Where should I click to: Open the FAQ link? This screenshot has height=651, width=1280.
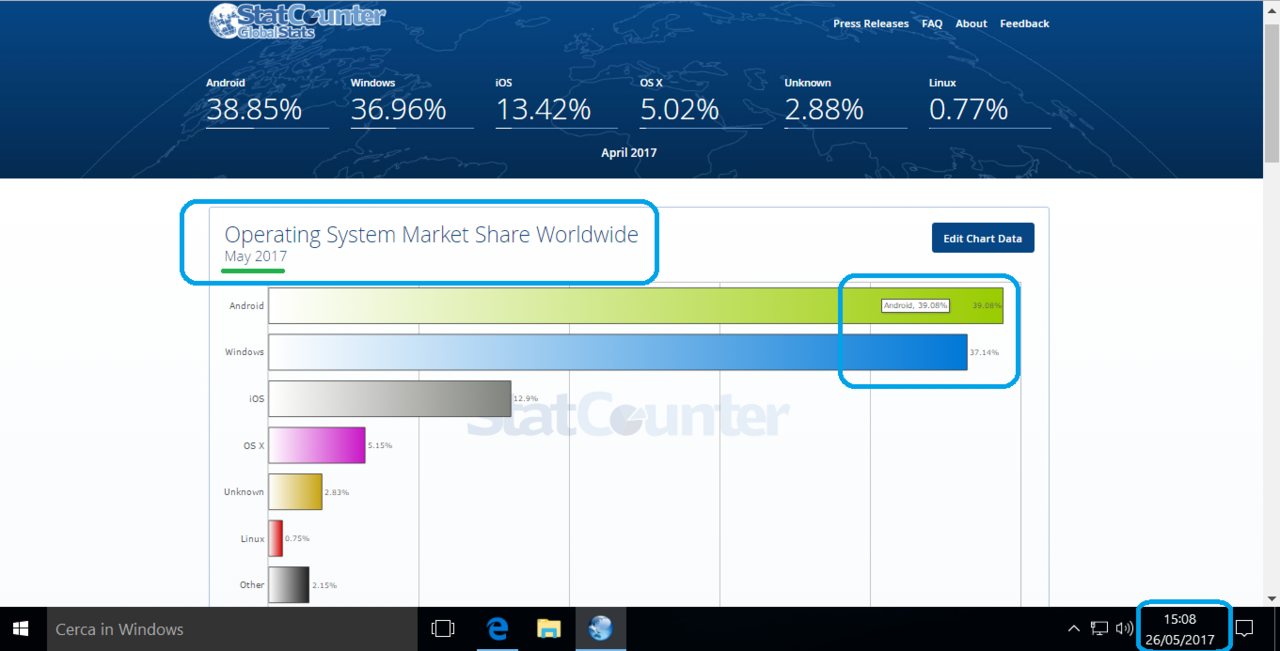pyautogui.click(x=932, y=24)
